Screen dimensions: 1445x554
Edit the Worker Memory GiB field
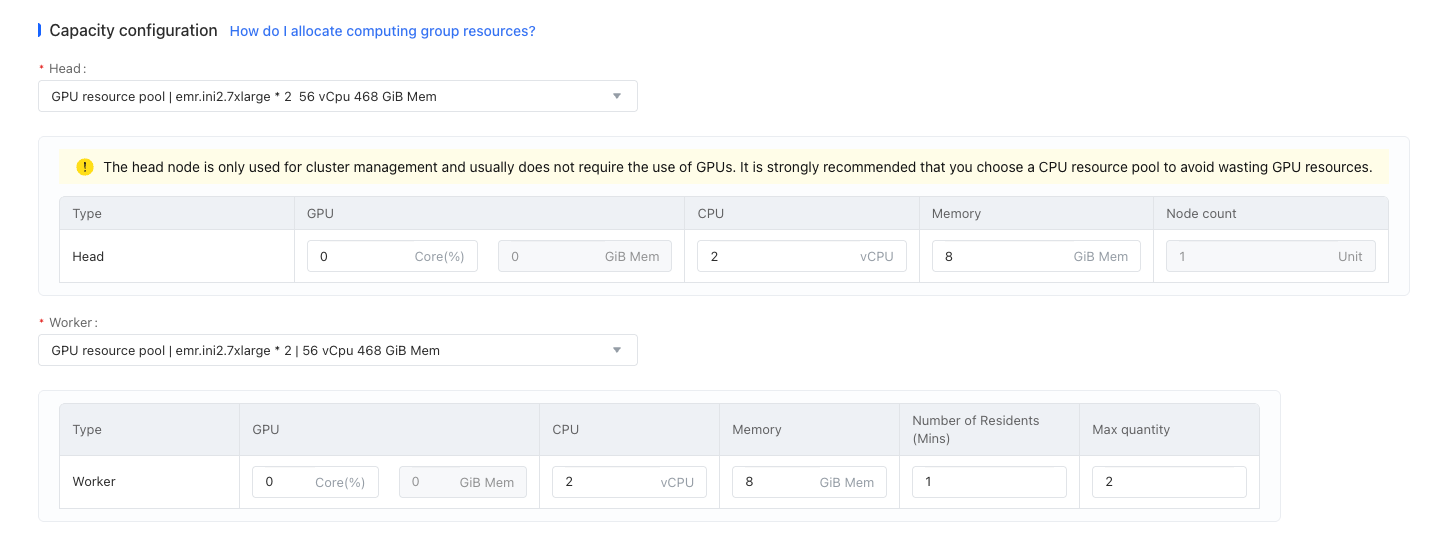[x=809, y=482]
